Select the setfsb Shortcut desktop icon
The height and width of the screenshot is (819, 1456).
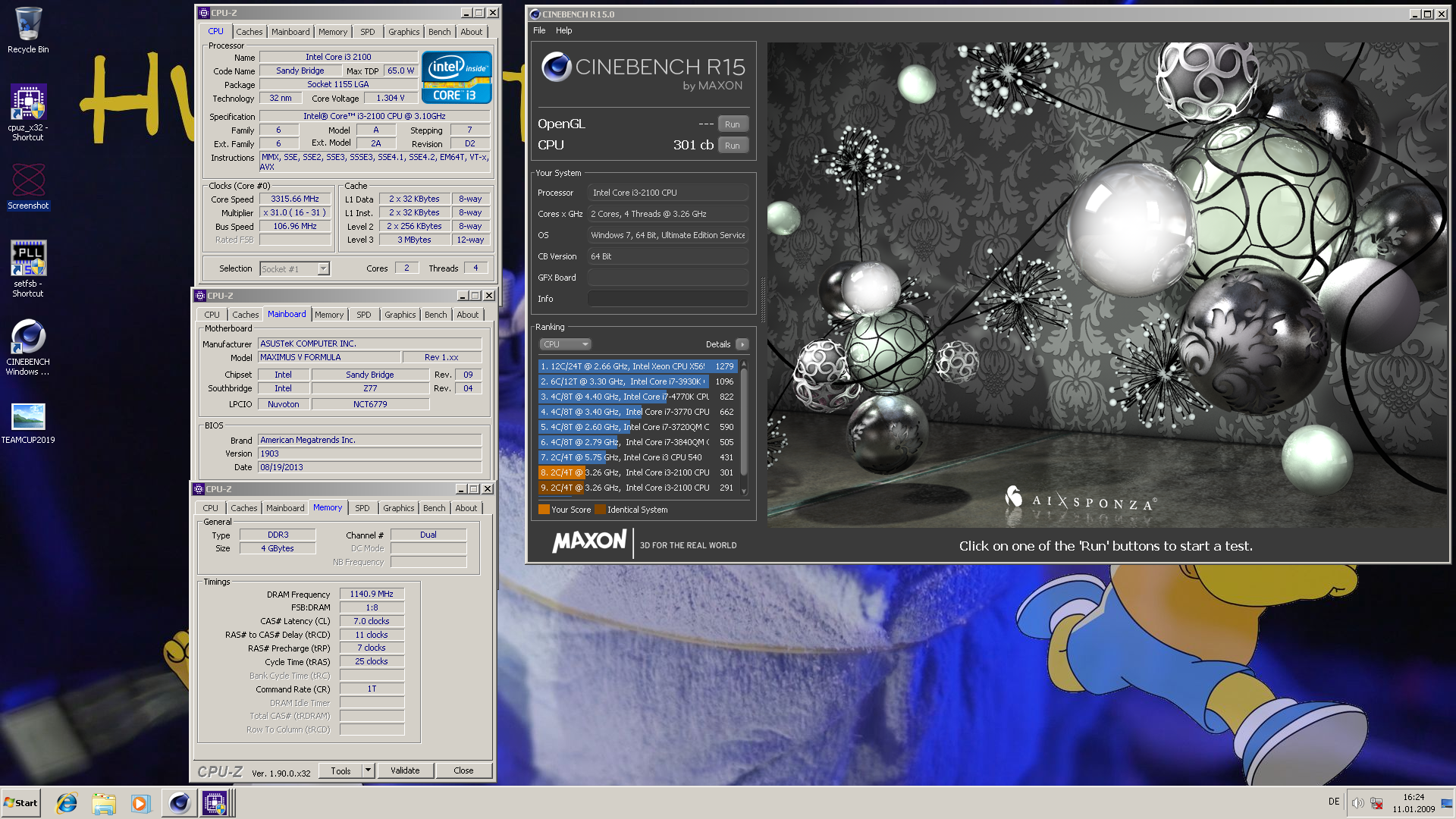28,268
